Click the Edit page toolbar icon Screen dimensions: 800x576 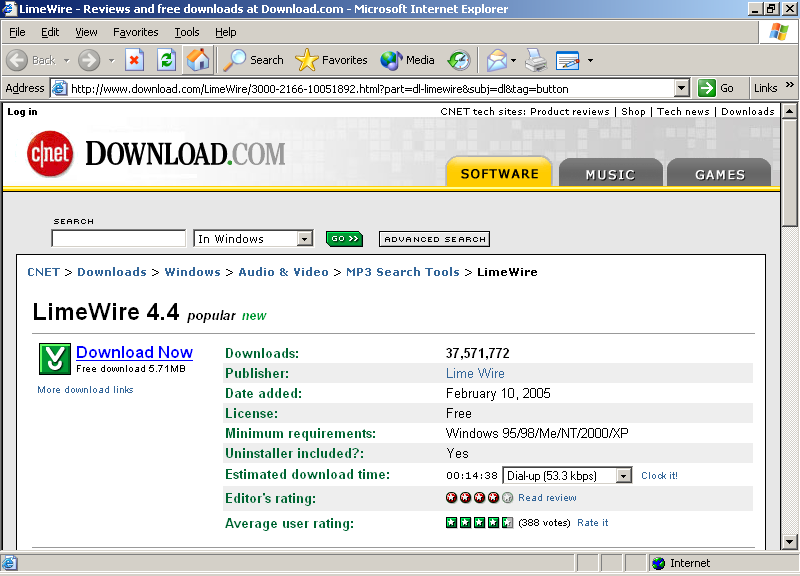(567, 60)
